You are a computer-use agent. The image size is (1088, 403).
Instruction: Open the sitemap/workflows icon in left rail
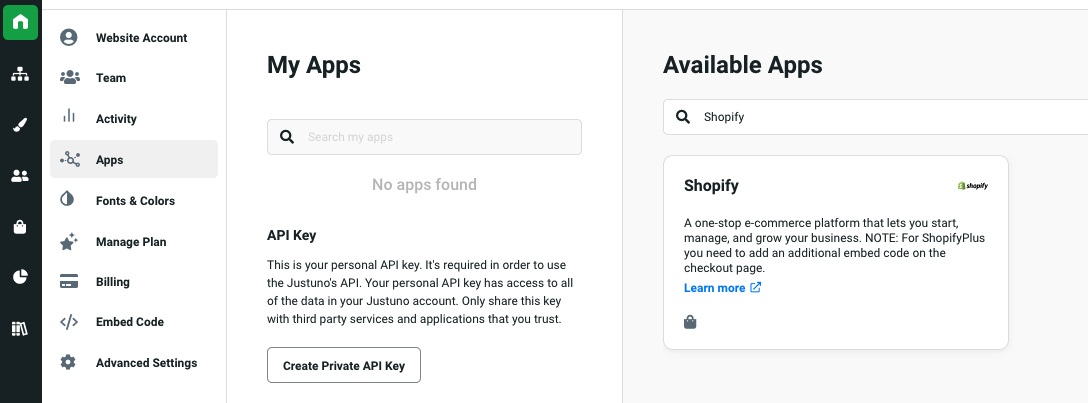20,74
